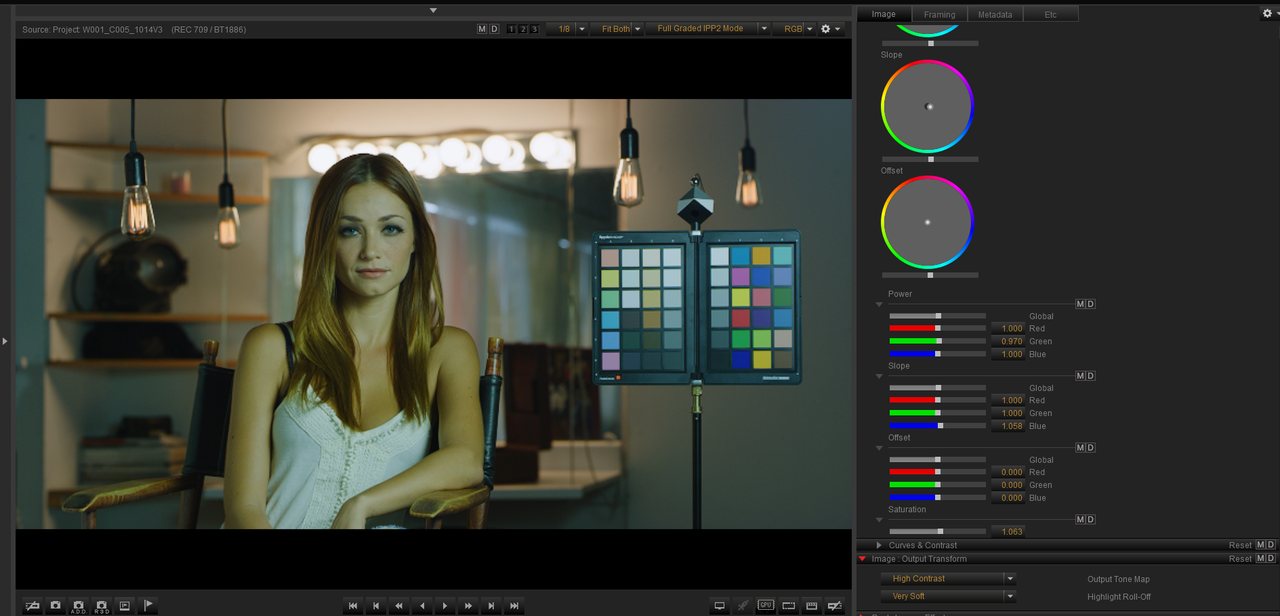Jump to the first frame
This screenshot has width=1280, height=616.
pos(353,606)
